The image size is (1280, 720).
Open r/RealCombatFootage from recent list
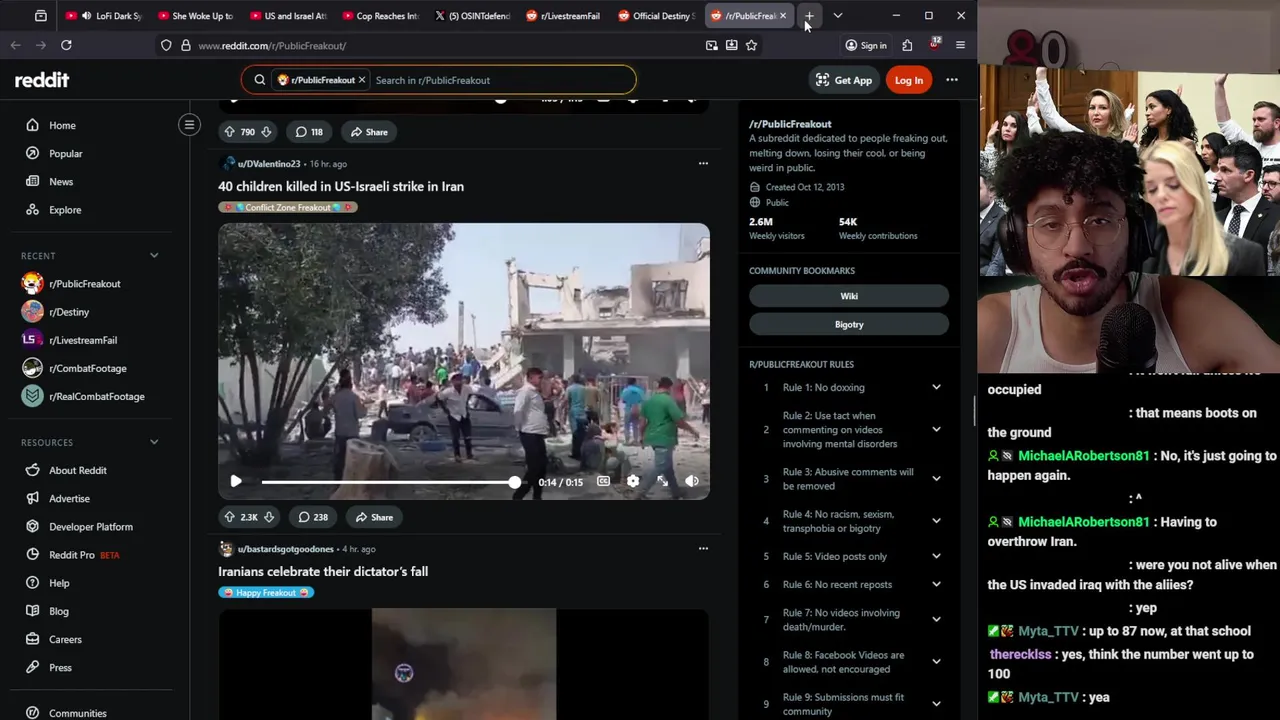coord(95,396)
